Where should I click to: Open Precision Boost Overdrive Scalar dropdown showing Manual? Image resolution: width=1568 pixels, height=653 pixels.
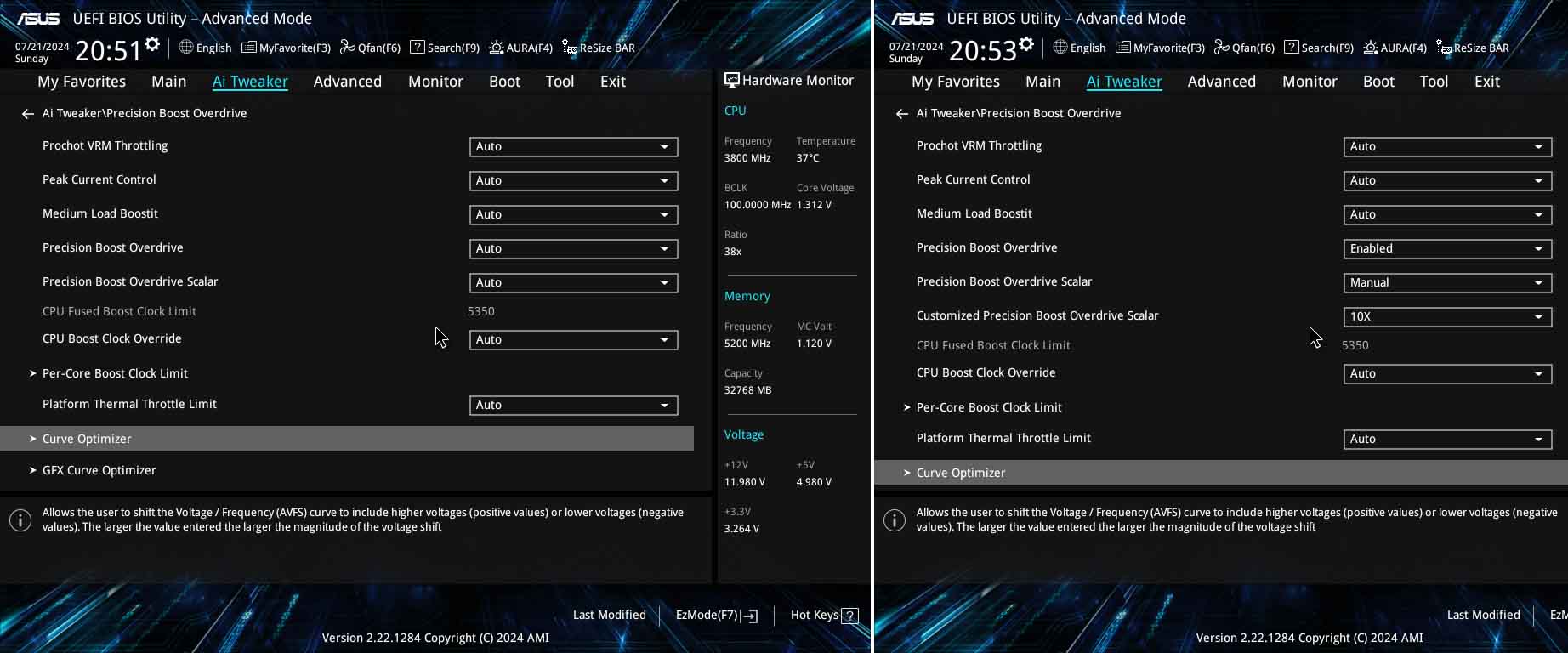tap(1447, 282)
